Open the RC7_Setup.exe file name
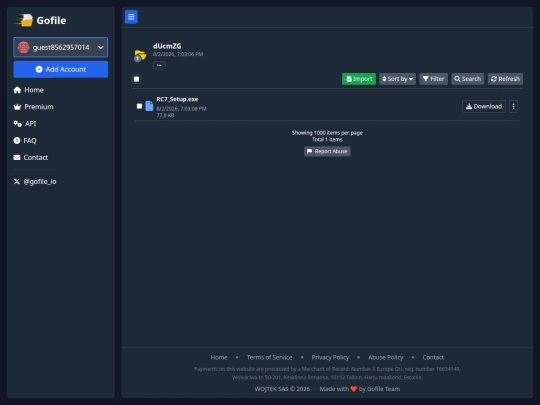This screenshot has width=540, height=405. (177, 99)
